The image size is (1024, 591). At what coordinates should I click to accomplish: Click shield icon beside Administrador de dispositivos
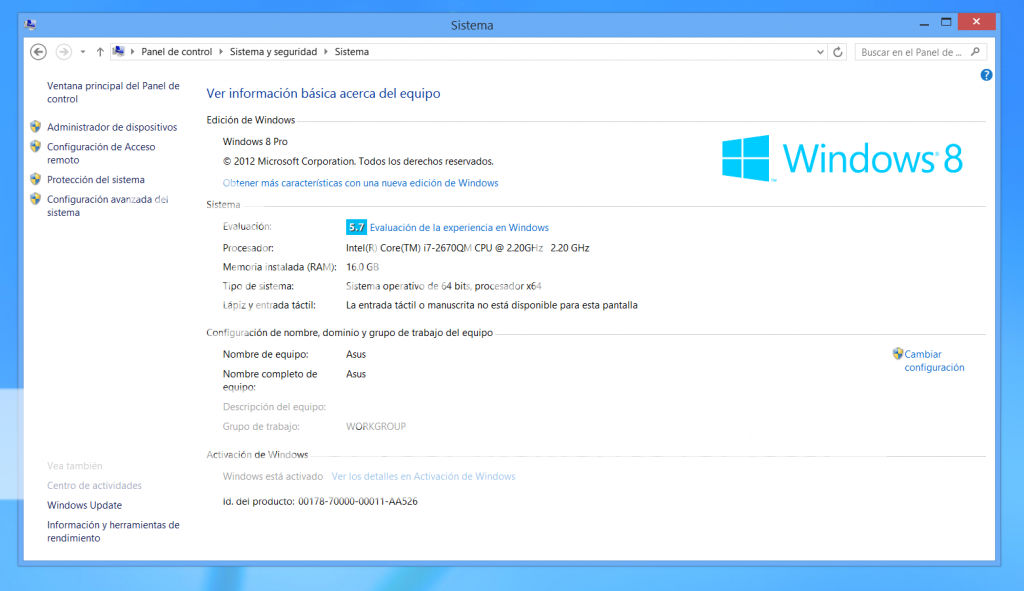point(36,126)
